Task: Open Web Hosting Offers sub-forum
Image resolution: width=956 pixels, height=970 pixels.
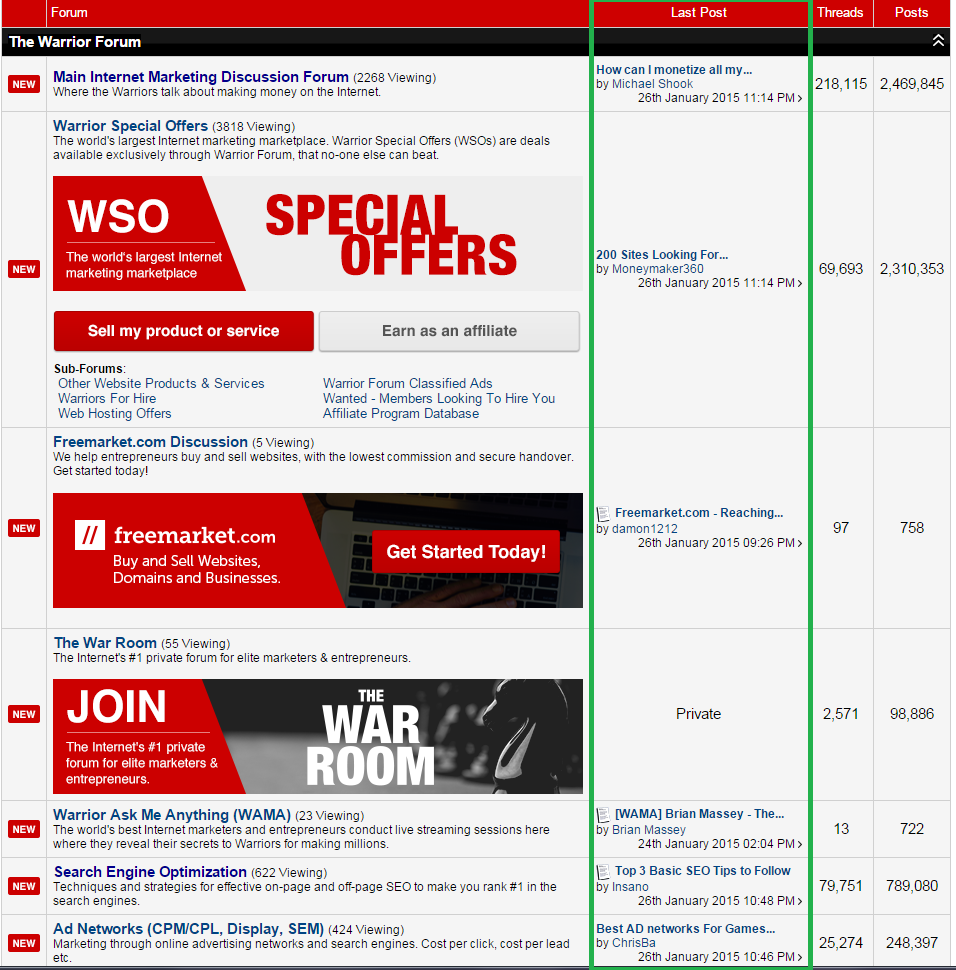Action: click(114, 413)
